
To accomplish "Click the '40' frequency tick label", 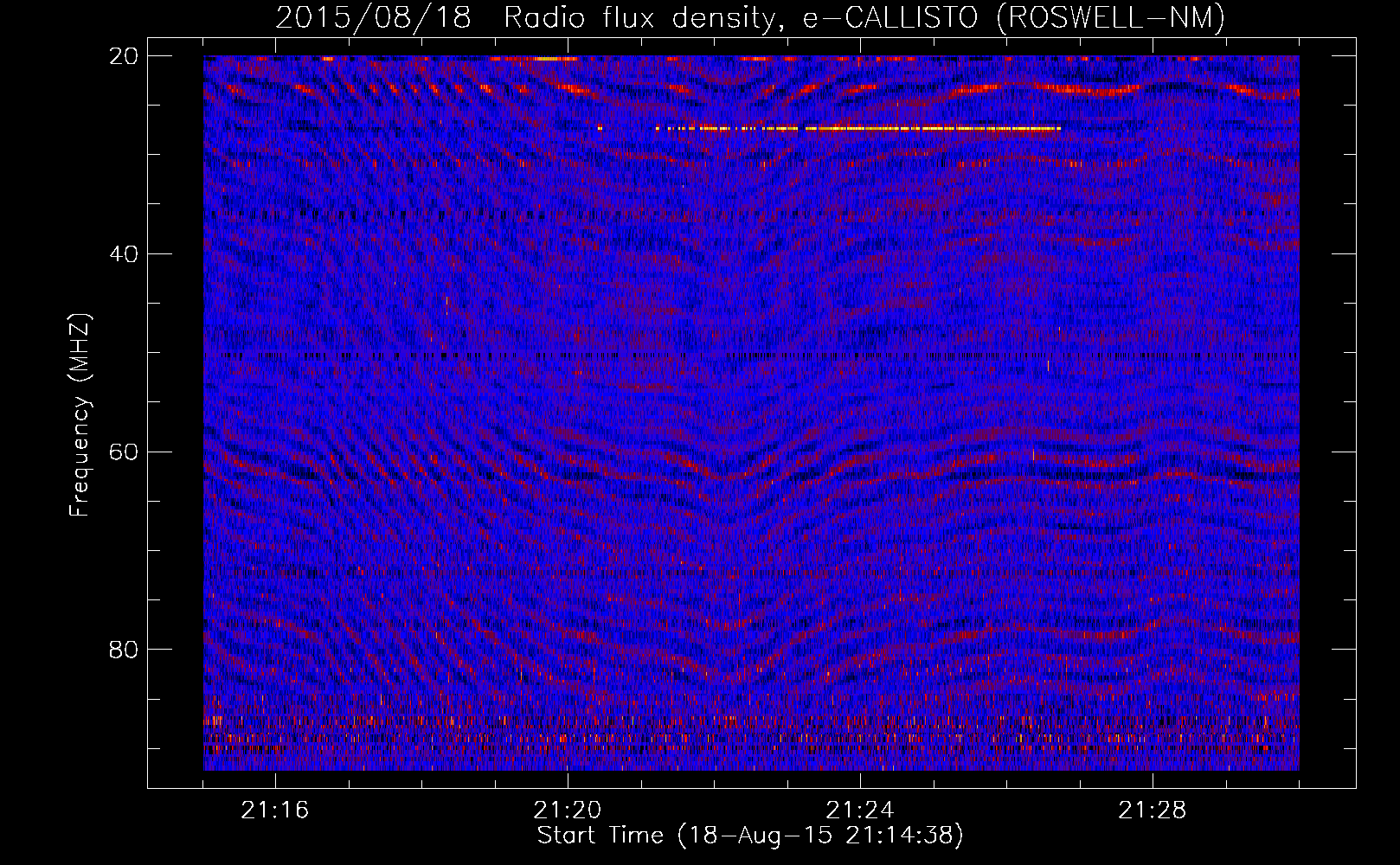I will (x=124, y=254).
